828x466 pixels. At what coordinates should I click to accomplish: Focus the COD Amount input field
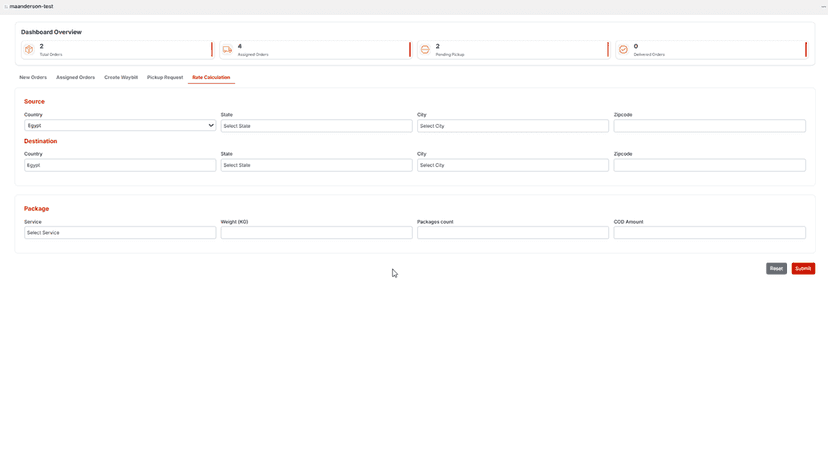point(710,233)
